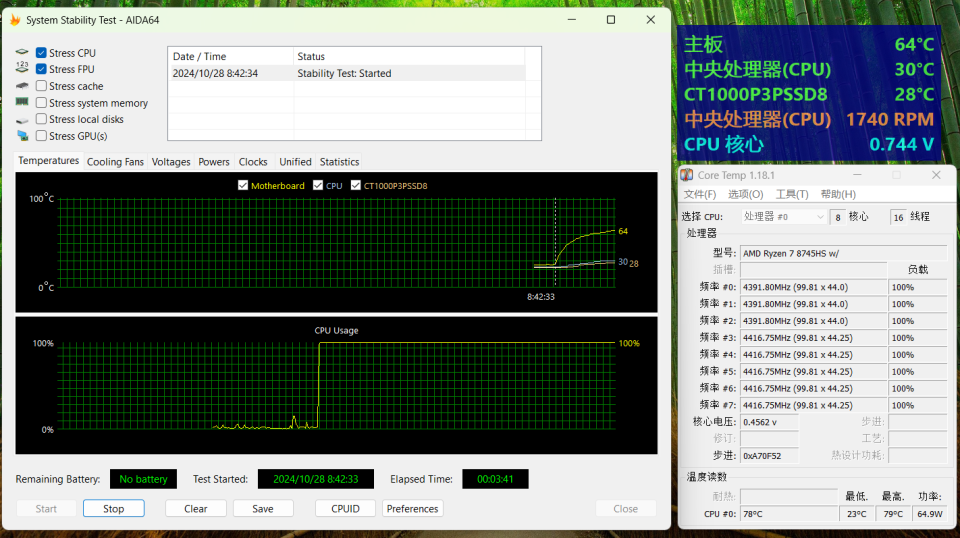
Task: Enable the Stress cache checkbox
Action: point(41,86)
